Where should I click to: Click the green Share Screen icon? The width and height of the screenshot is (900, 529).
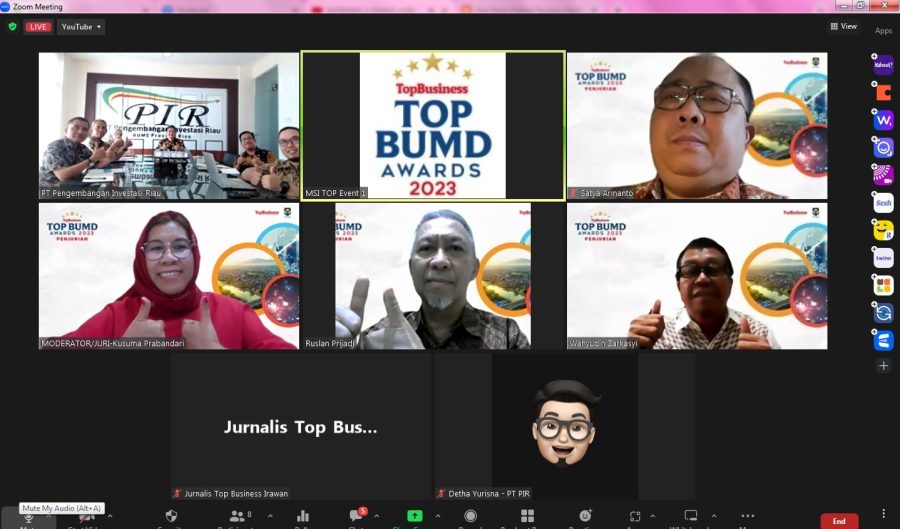(x=414, y=516)
